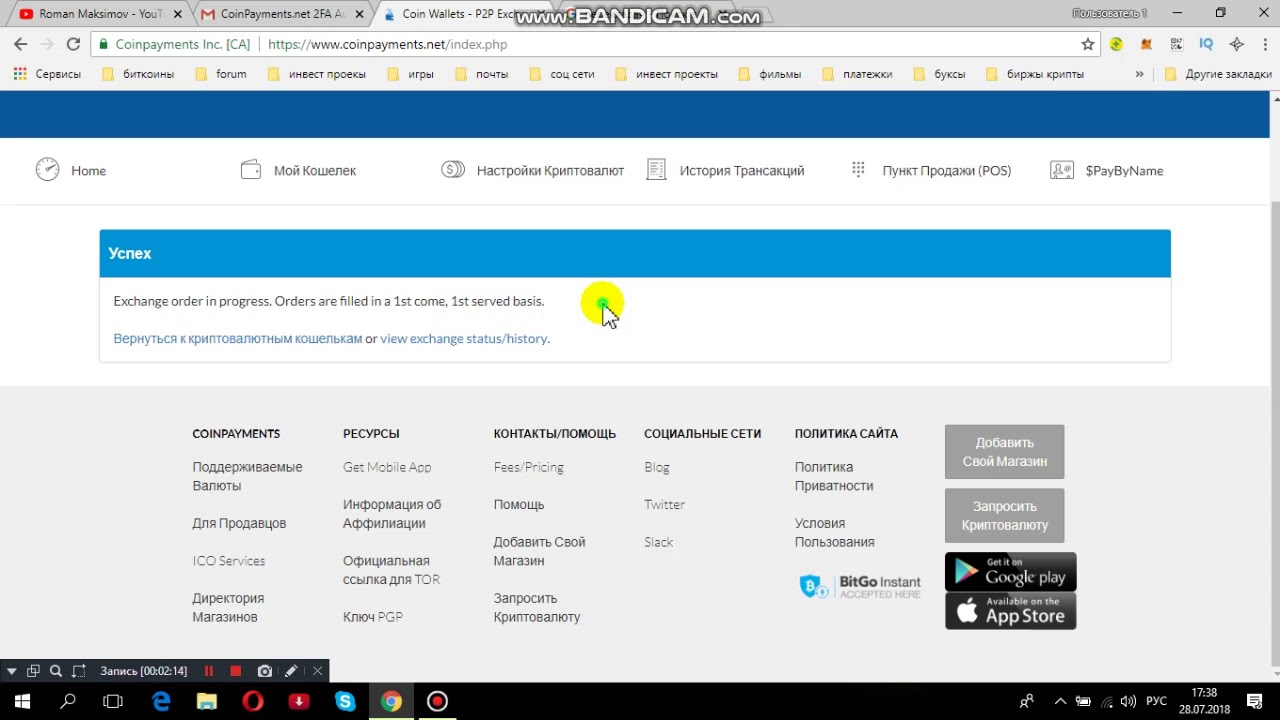Image resolution: width=1280 pixels, height=720 pixels.
Task: Switch to CoinPayments.net 2FA Gmail tab
Action: [282, 14]
